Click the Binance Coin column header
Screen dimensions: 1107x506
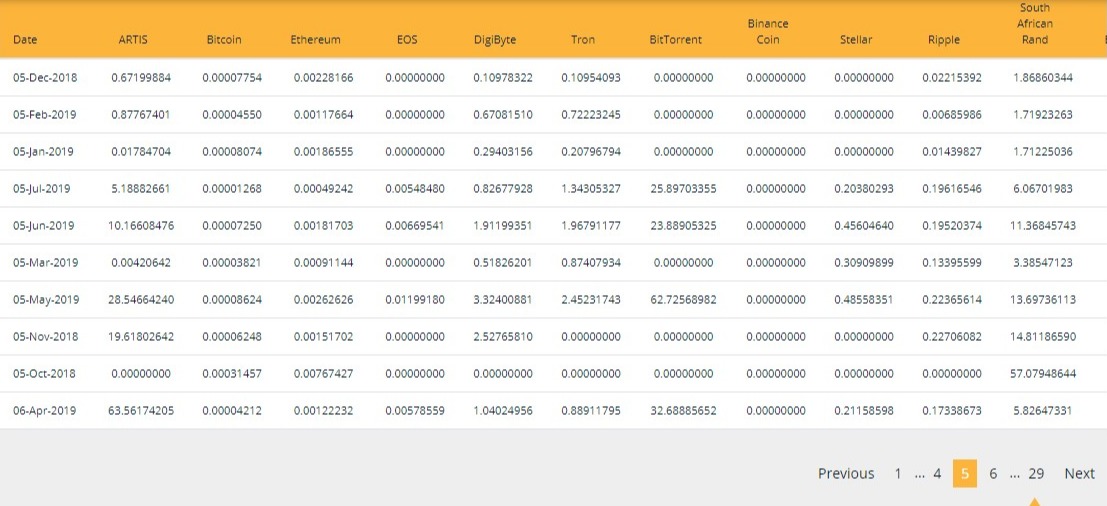[768, 32]
